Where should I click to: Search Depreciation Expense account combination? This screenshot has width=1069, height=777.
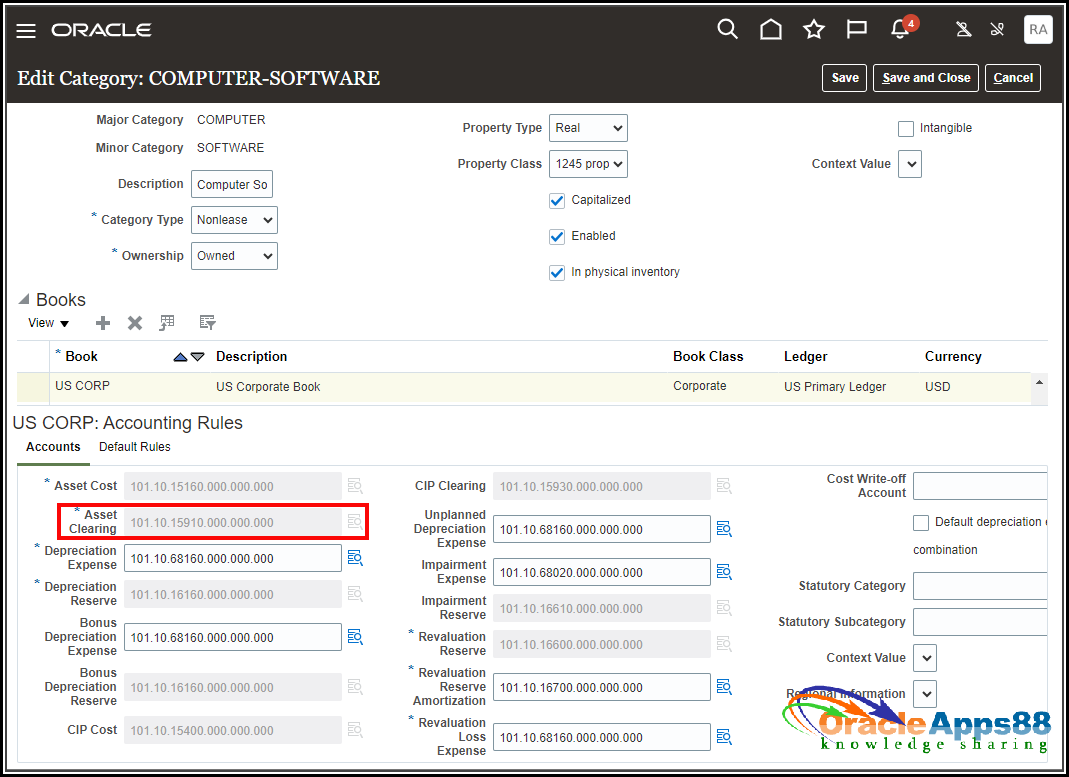(x=355, y=558)
